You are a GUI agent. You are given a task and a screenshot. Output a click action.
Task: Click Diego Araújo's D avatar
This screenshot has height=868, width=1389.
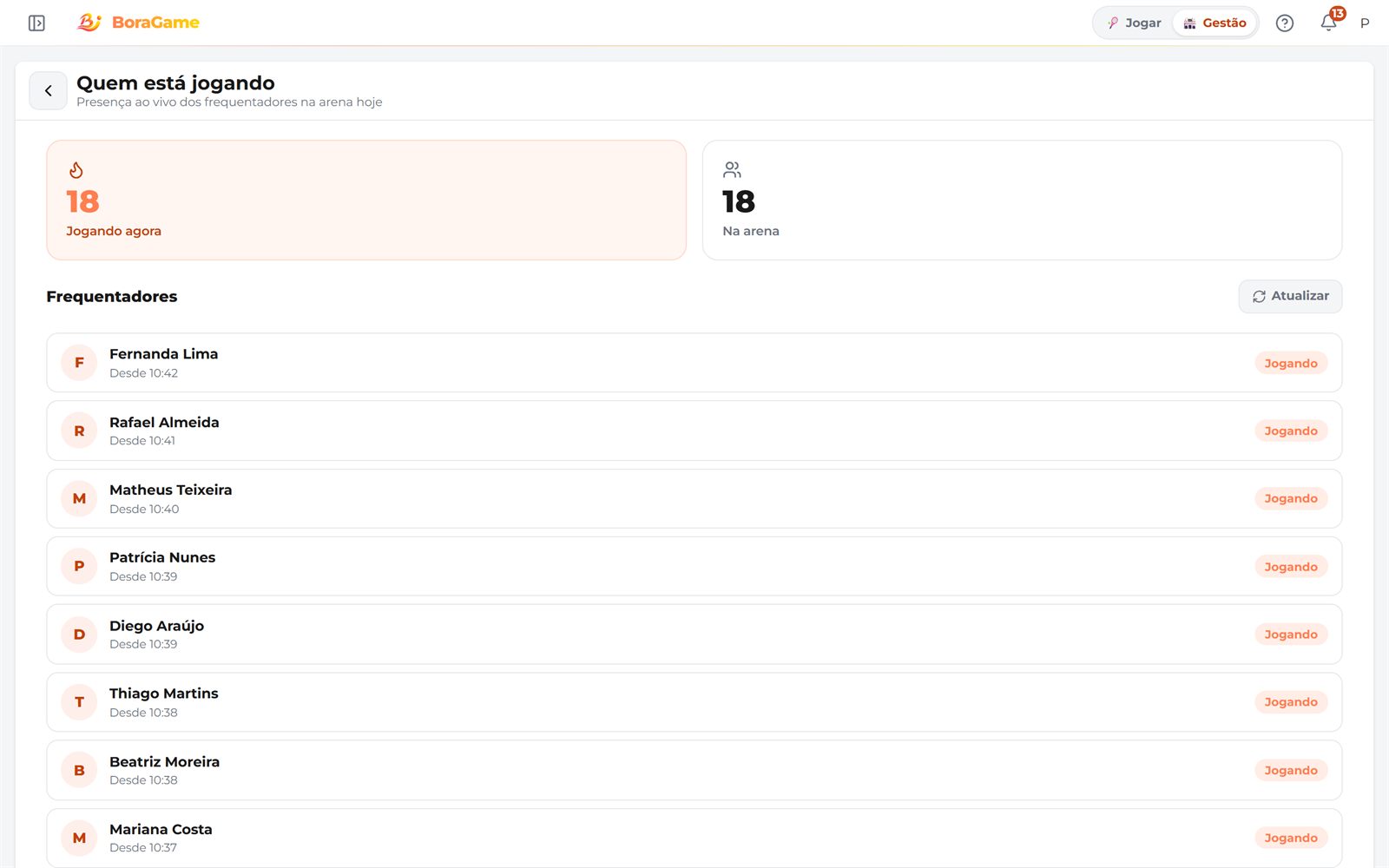pos(79,635)
